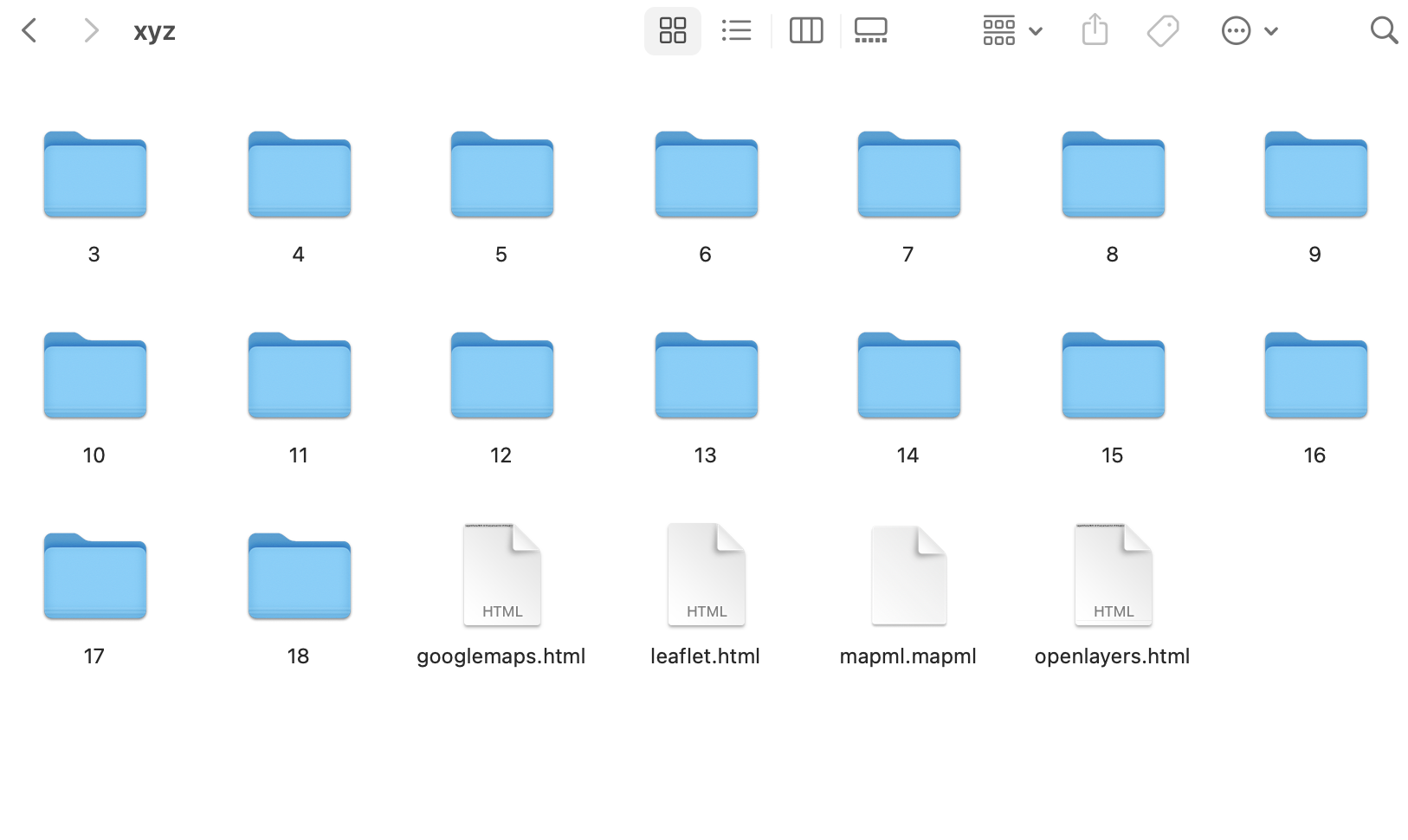Go back to previous folder

[29, 31]
